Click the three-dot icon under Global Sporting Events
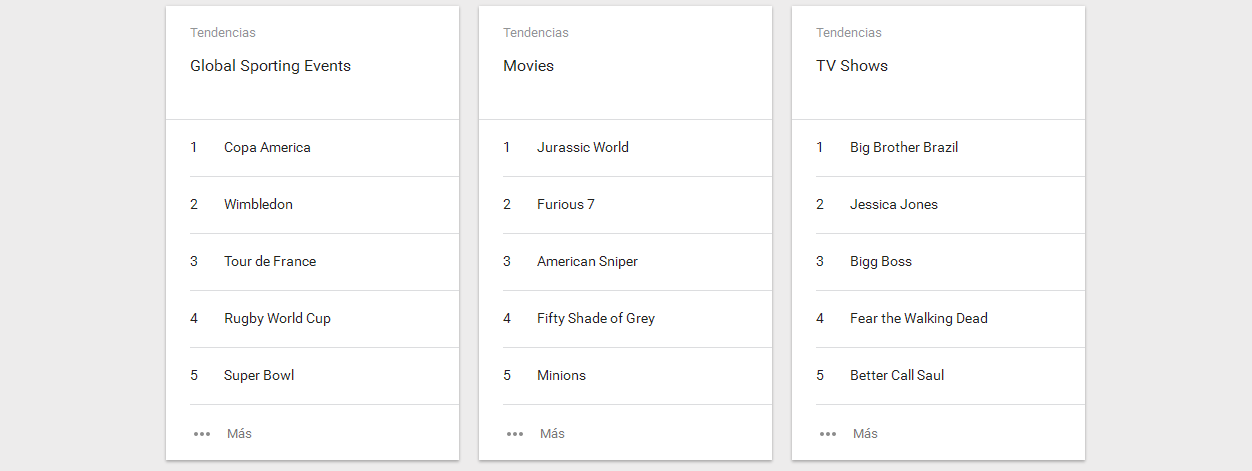This screenshot has height=471, width=1252. tap(202, 434)
